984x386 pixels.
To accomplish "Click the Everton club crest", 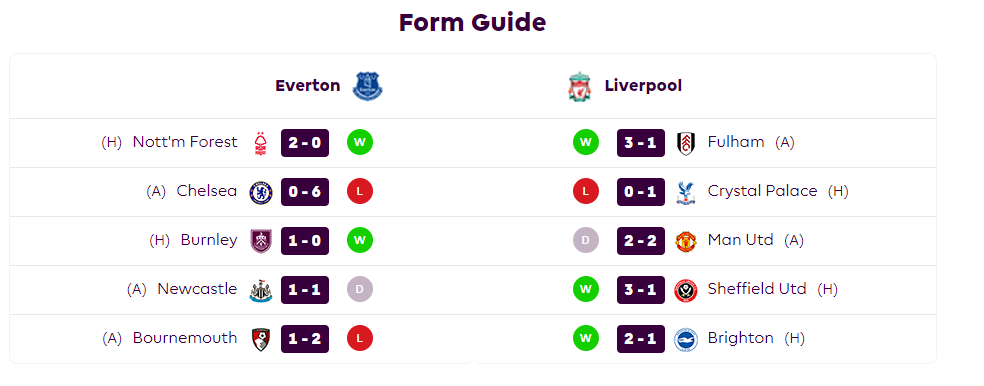I will [x=368, y=86].
